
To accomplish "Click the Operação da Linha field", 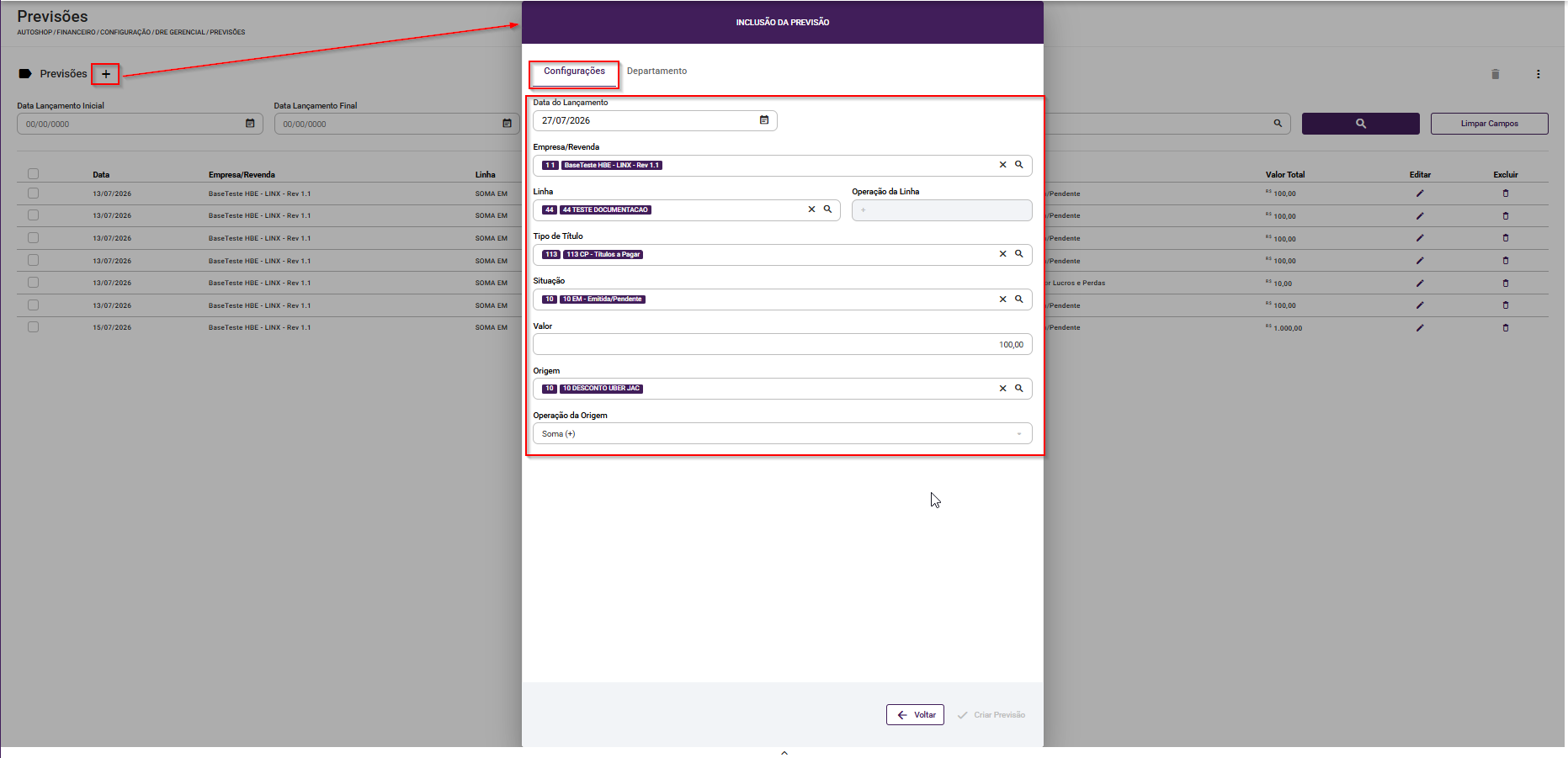I will pos(942,210).
